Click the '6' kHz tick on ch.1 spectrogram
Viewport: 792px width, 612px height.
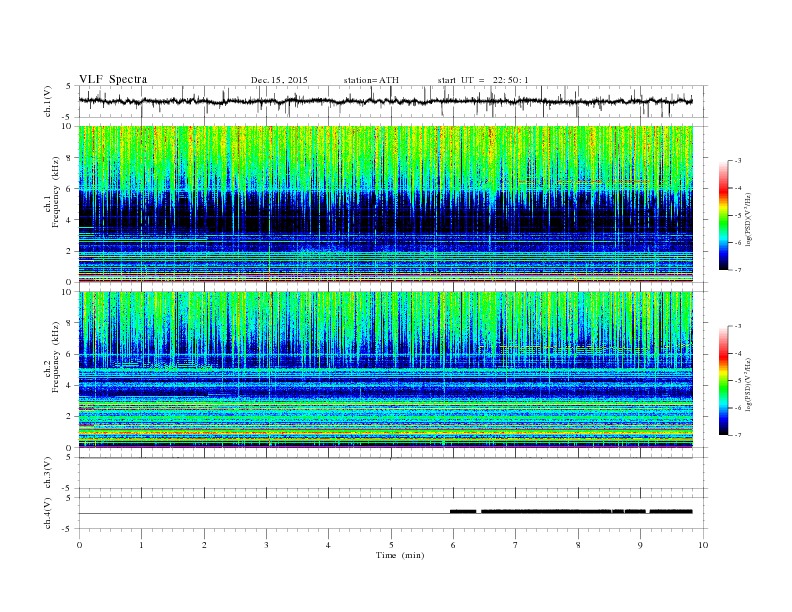click(x=69, y=189)
